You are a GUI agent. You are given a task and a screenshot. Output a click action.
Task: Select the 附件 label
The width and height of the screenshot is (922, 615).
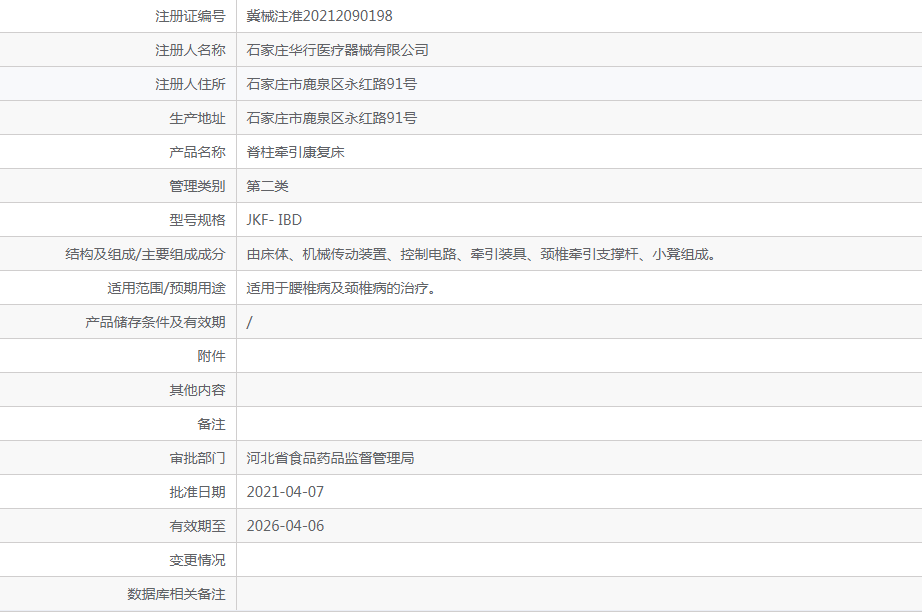point(211,356)
